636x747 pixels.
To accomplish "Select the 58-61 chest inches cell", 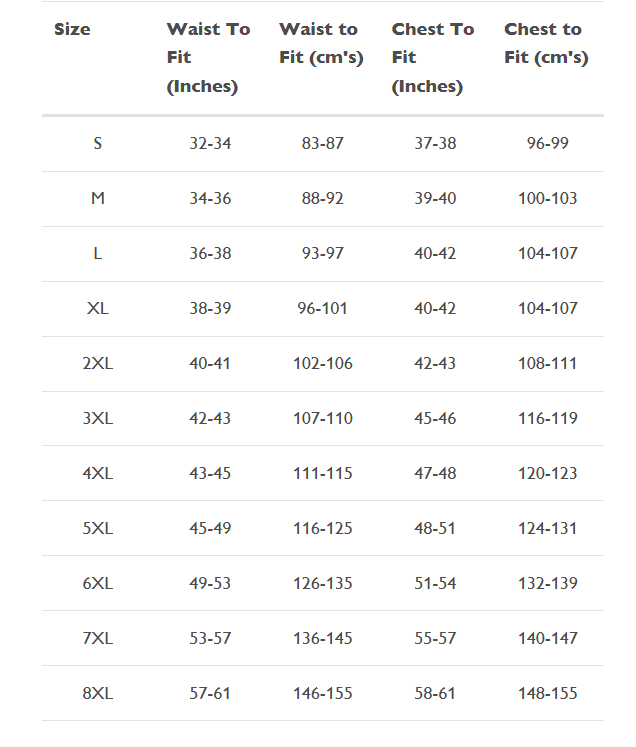I will pos(435,694).
